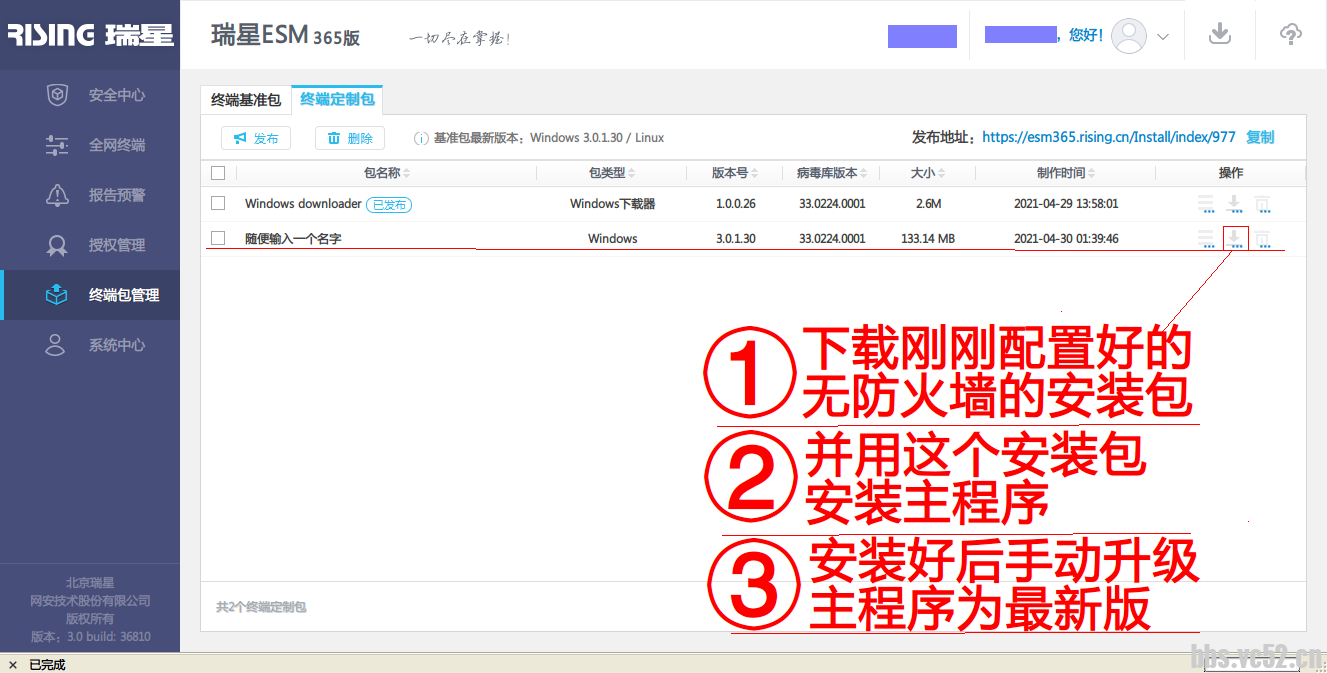Viewport: 1327px width, 673px height.
Task: Click the 删除 button
Action: pos(350,138)
